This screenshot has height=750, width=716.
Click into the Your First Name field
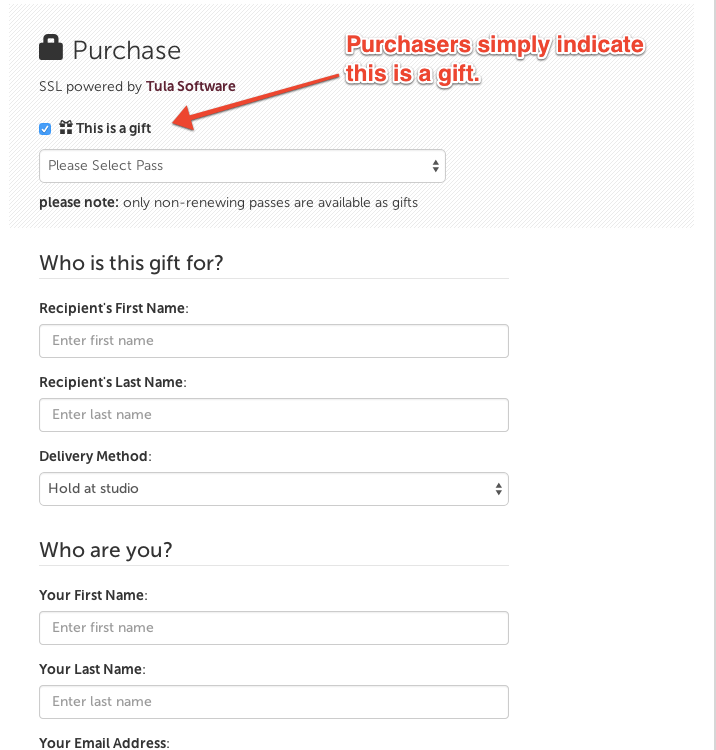pyautogui.click(x=274, y=628)
